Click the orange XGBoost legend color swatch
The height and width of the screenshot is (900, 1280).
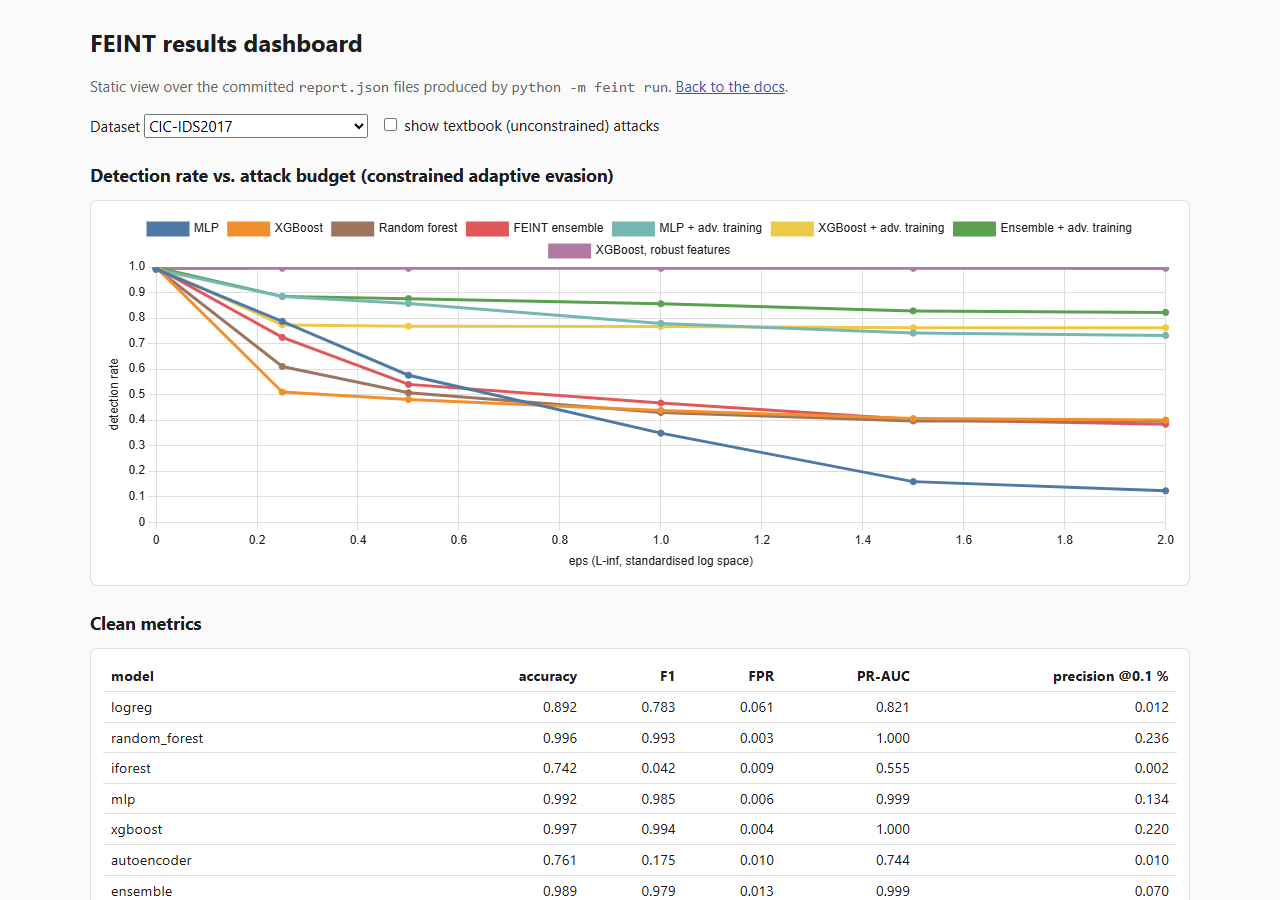click(248, 228)
